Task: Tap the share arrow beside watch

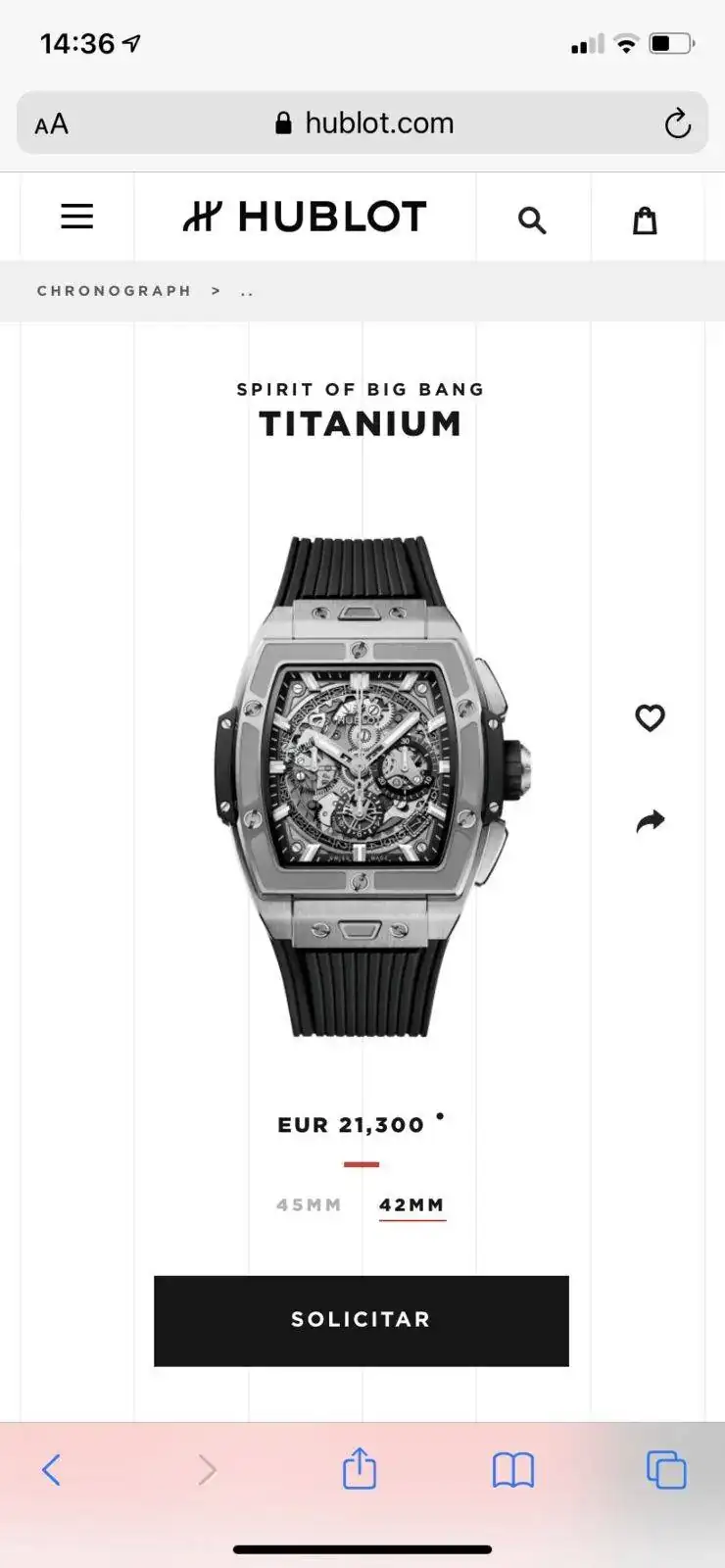Action: (x=651, y=821)
